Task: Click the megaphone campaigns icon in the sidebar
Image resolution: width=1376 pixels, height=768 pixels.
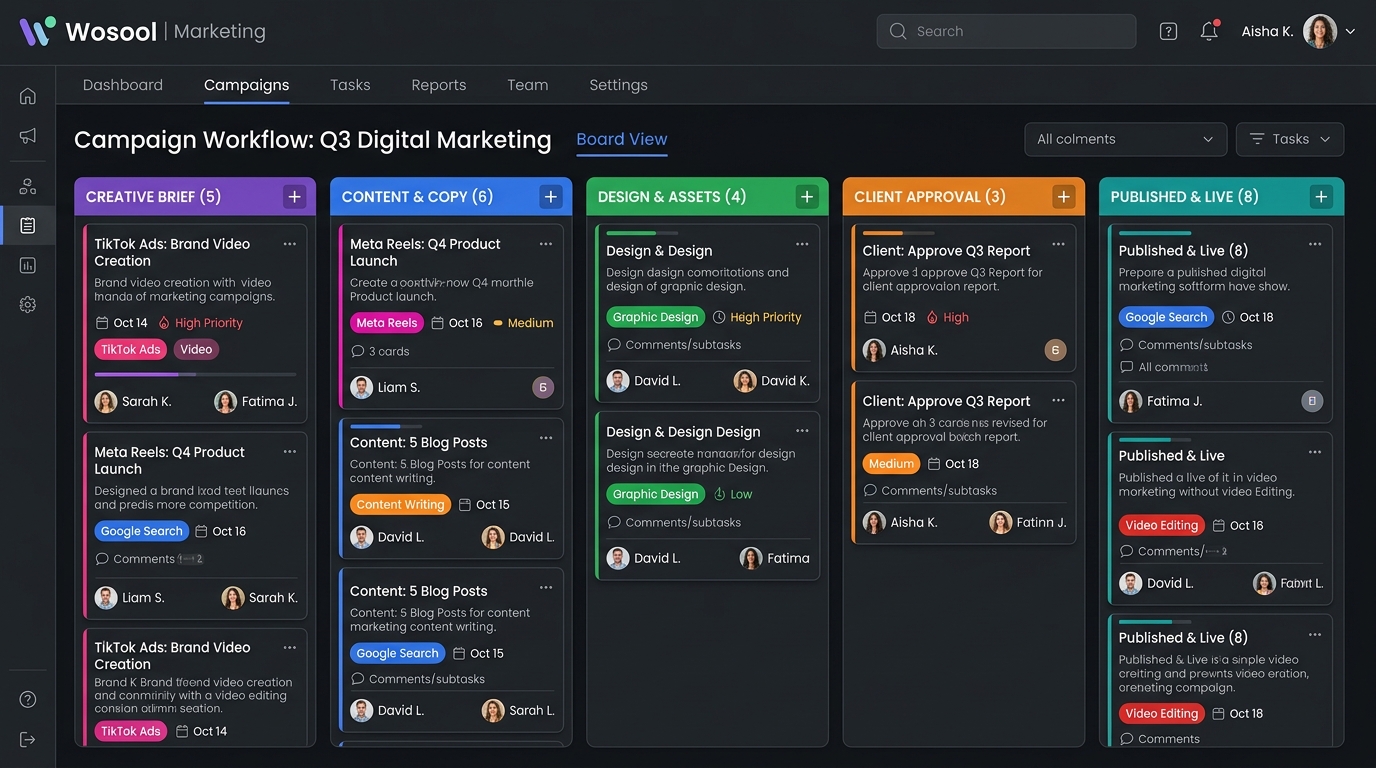Action: (28, 136)
